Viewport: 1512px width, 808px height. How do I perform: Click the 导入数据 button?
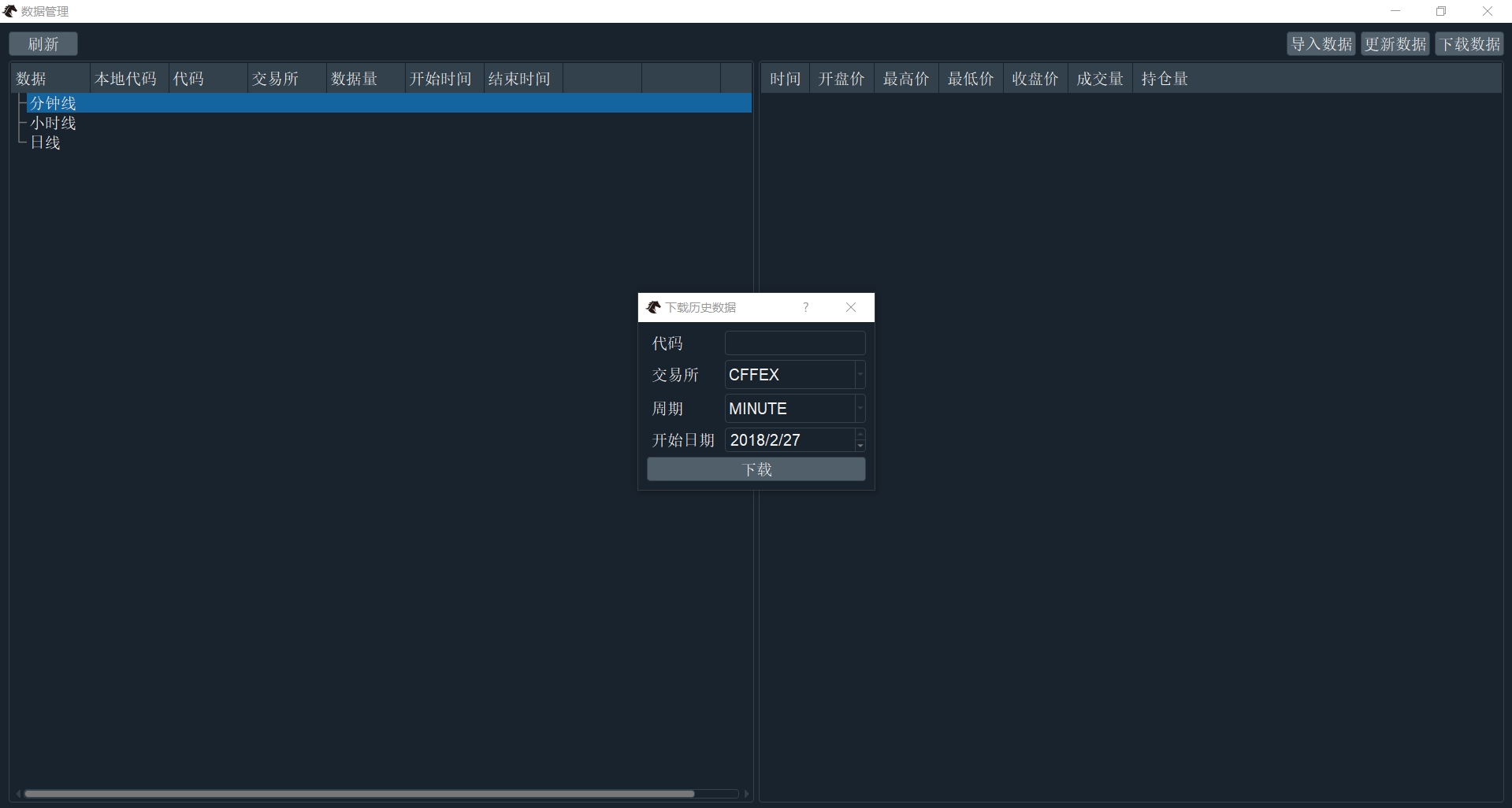[x=1321, y=43]
